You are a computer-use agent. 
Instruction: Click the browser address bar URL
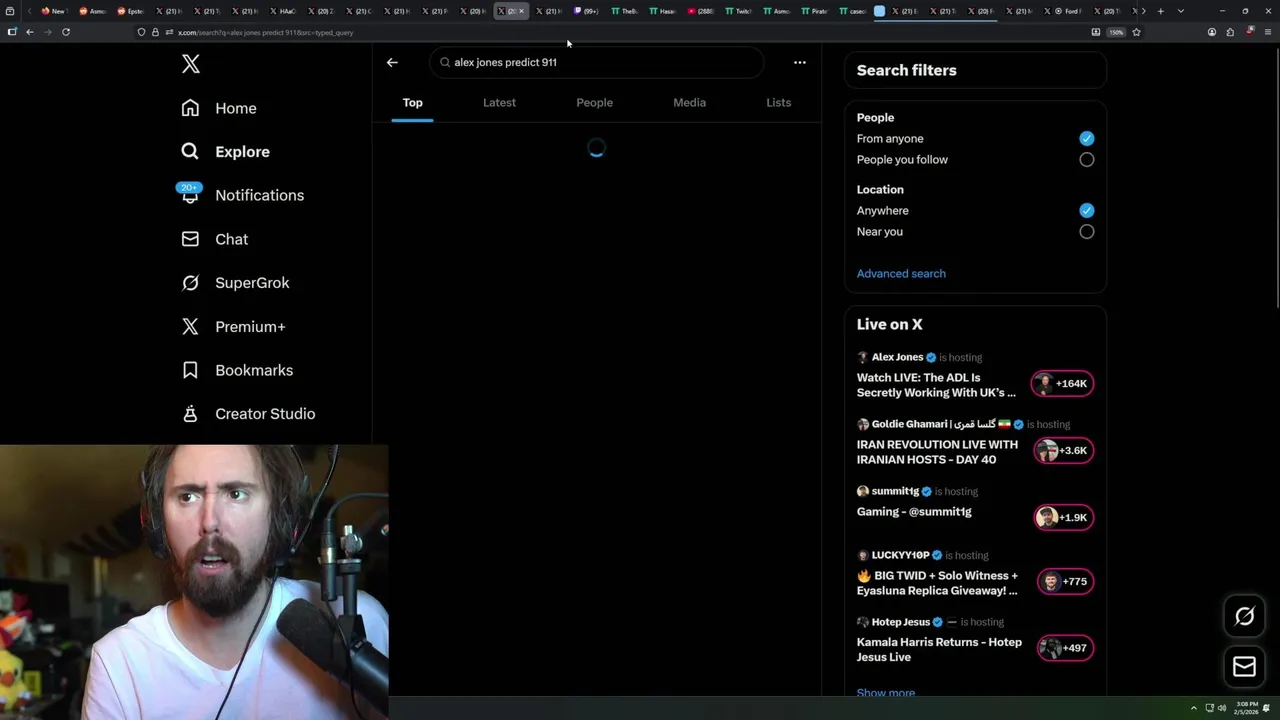coord(266,32)
